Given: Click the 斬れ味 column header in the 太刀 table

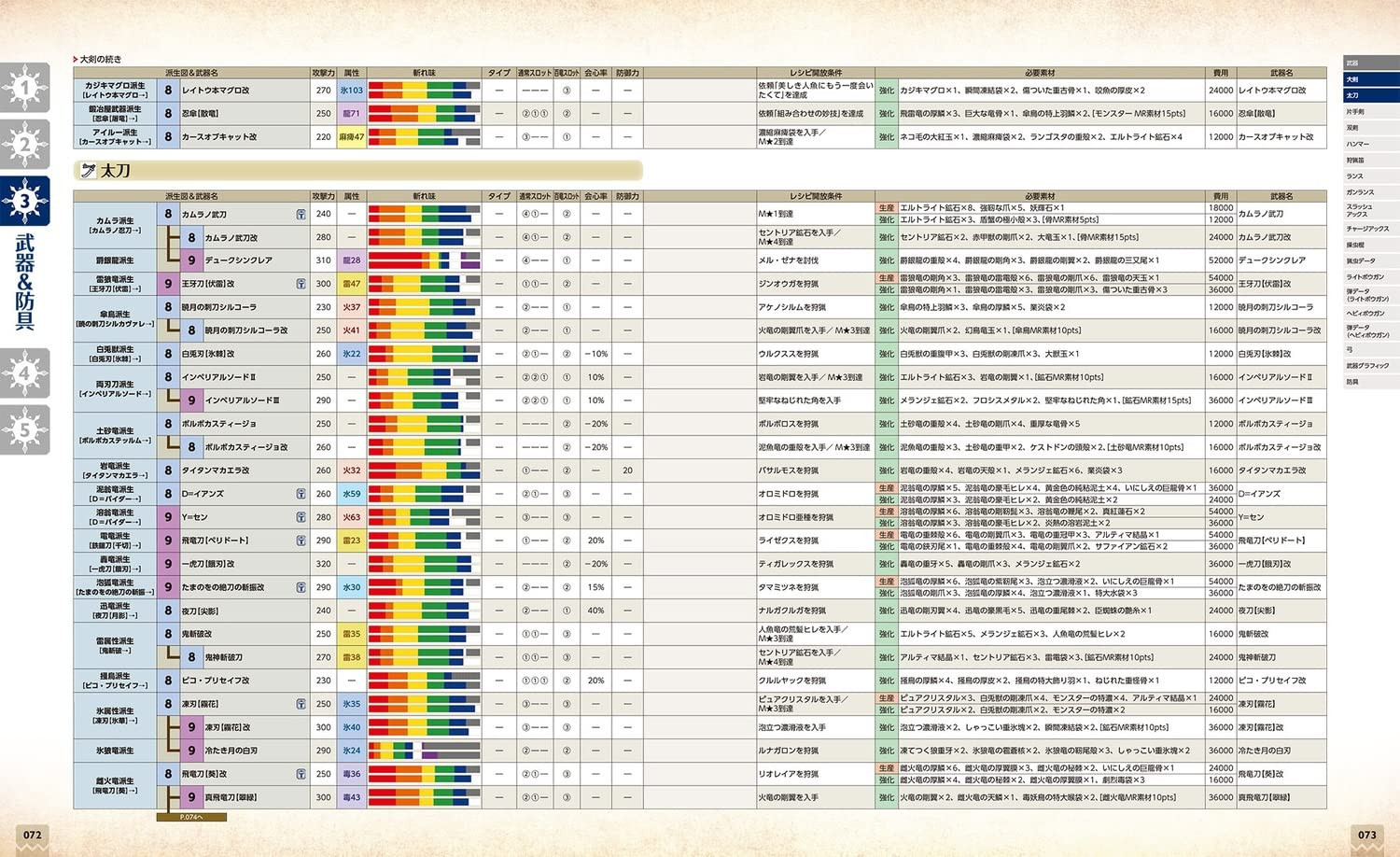Looking at the screenshot, I should 425,196.
